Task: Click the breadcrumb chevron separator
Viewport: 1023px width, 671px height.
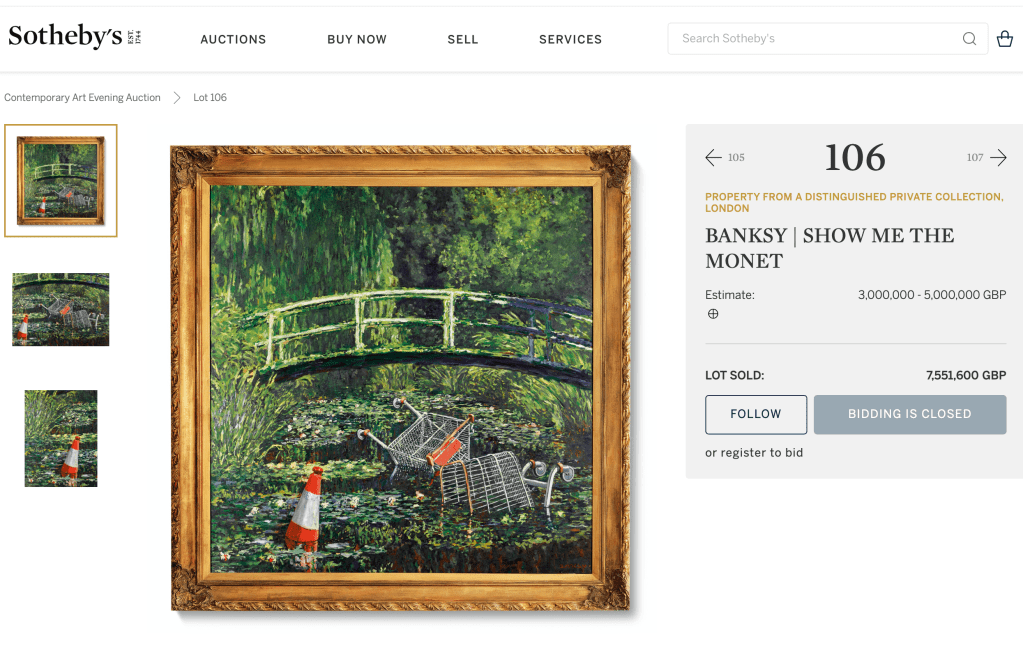Action: [177, 97]
